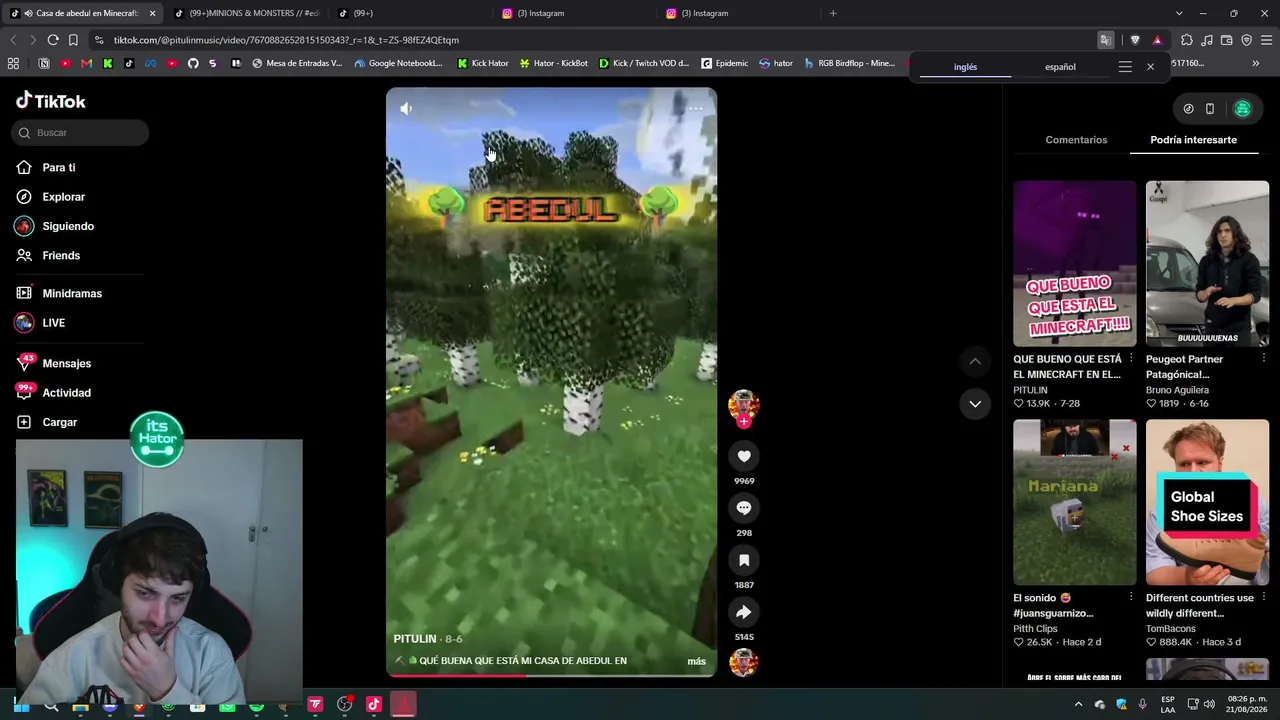
Task: Visit PITULIN from the suggested video
Action: tap(1030, 390)
